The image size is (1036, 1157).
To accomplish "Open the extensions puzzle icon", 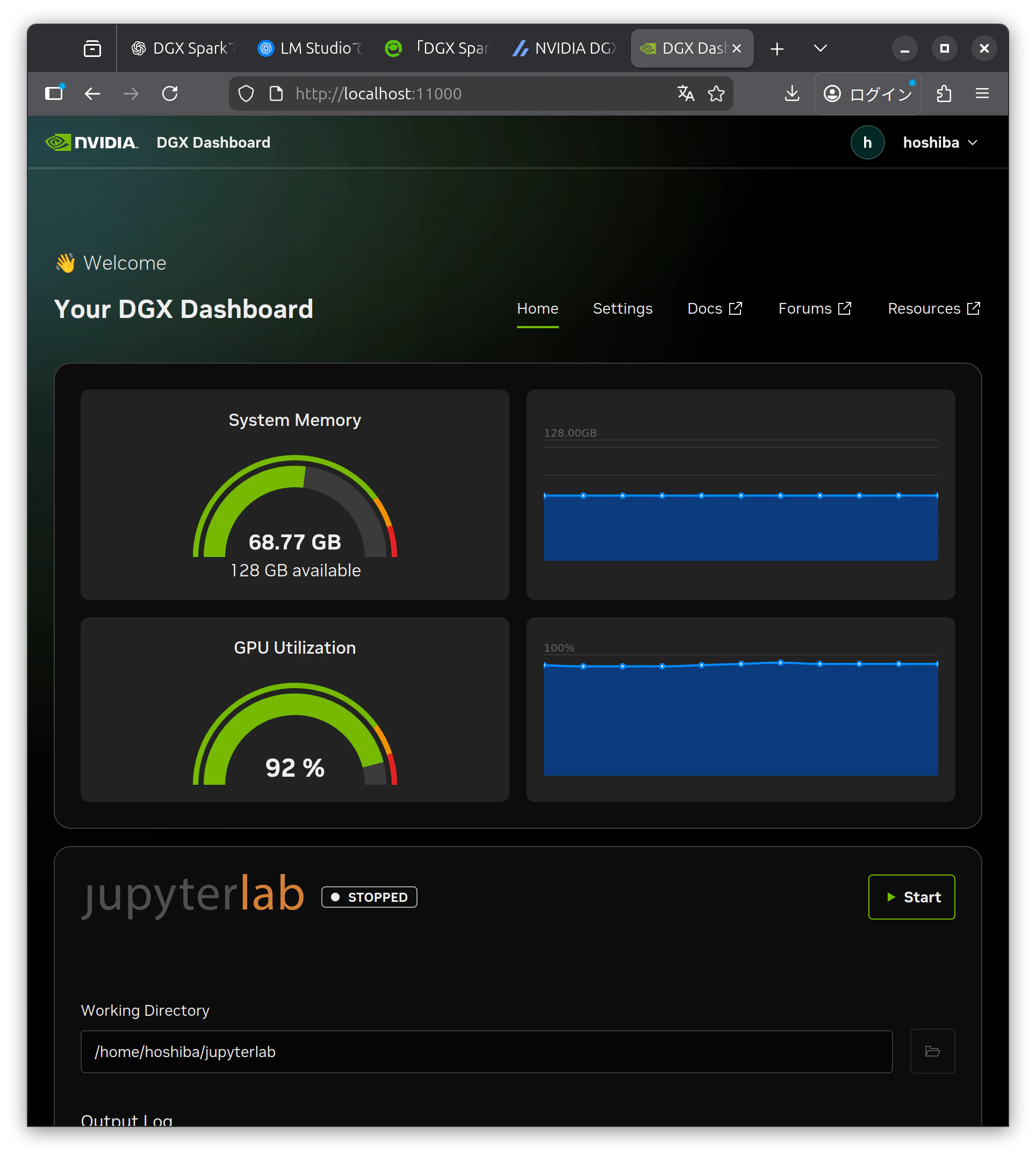I will pos(944,93).
